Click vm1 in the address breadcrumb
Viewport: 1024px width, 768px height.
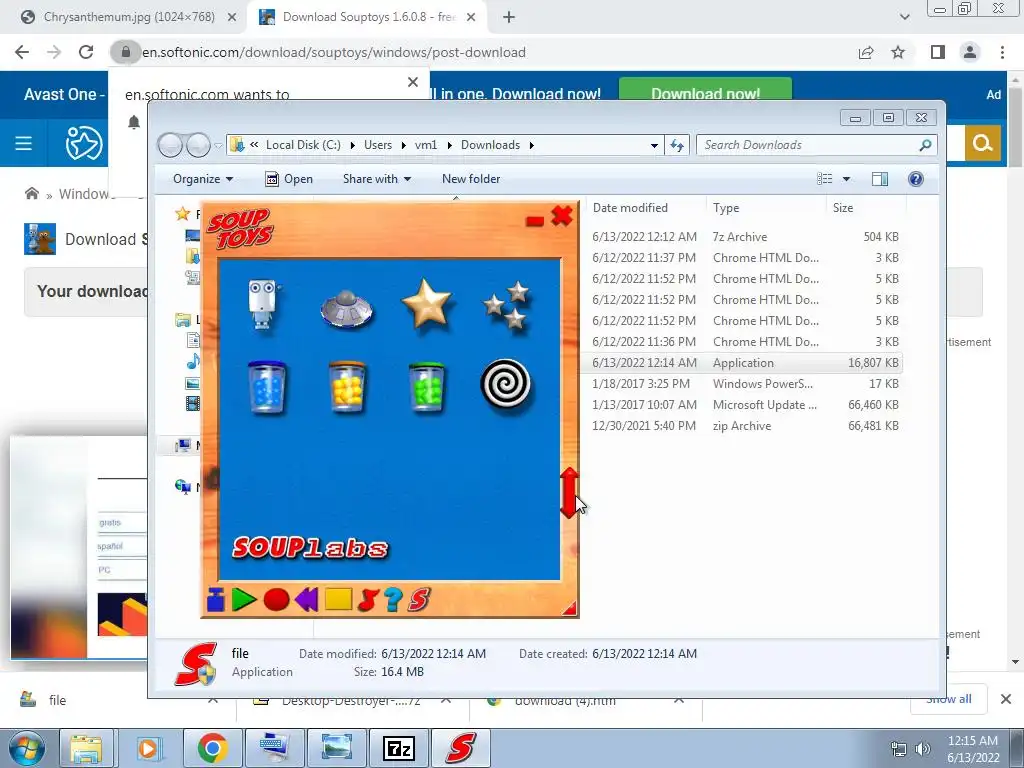(x=426, y=145)
